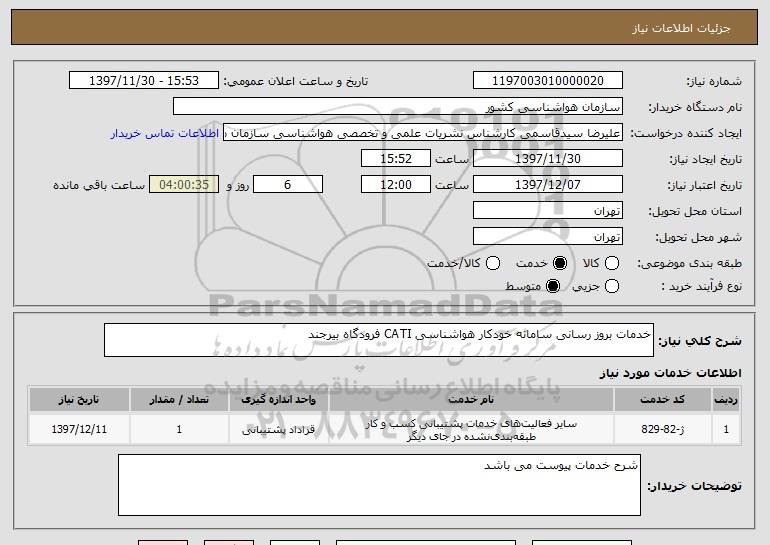Click the تاریخ نیاز column header
Screen dimensions: 770x545
[79, 400]
